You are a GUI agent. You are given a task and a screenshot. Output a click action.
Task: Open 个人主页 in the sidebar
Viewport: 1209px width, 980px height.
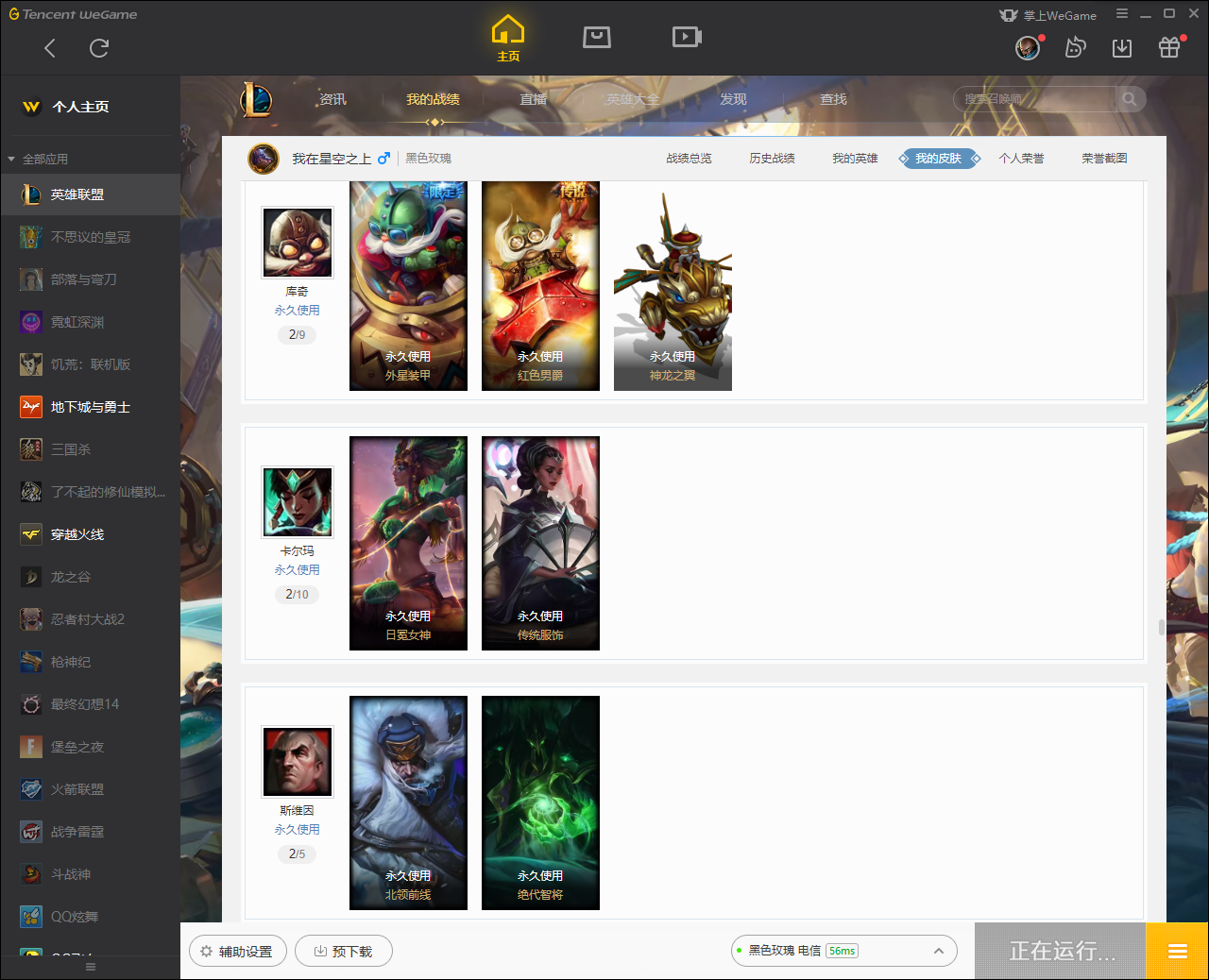tap(90, 107)
